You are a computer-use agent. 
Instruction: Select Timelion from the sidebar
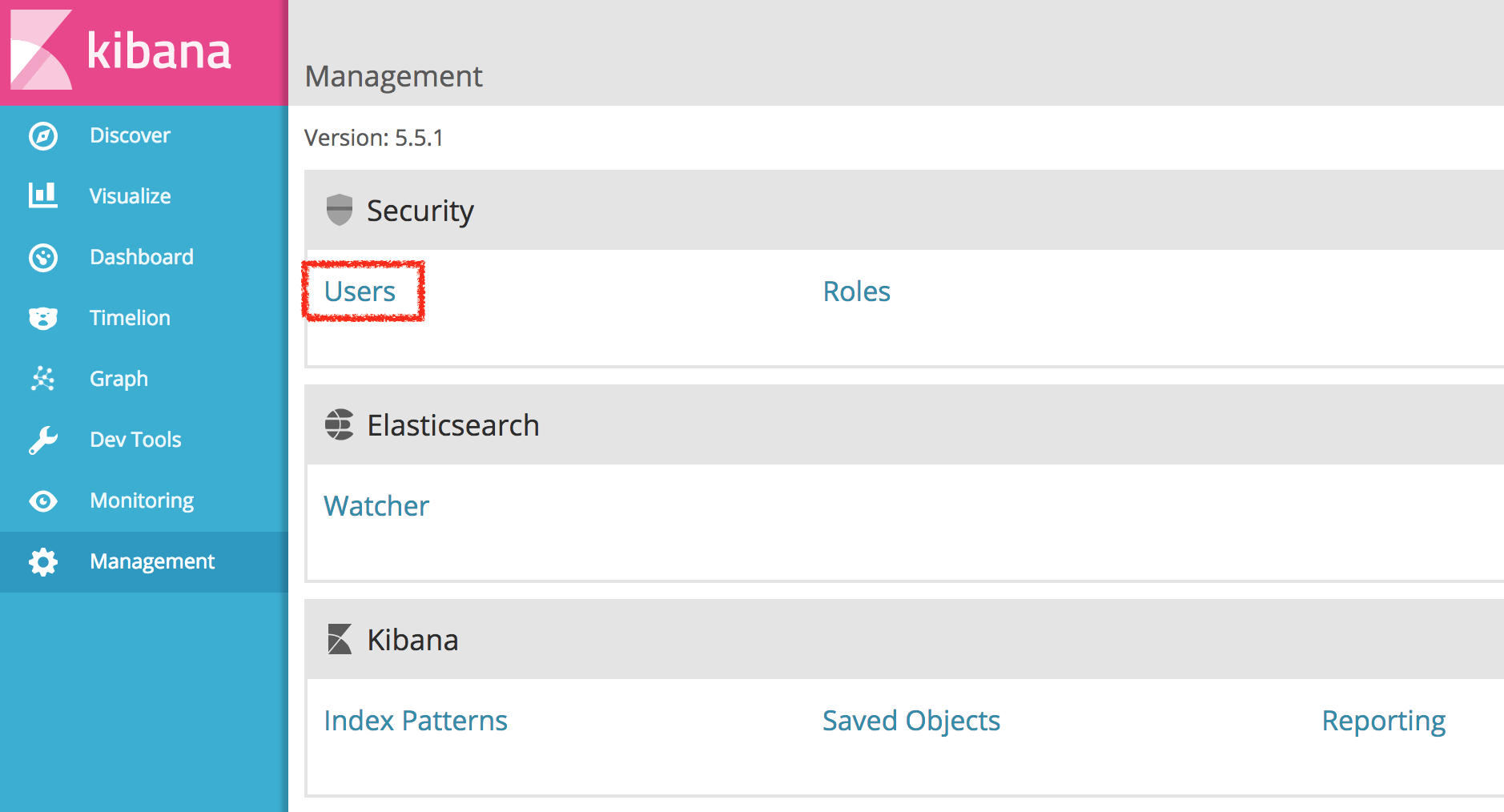point(144,318)
